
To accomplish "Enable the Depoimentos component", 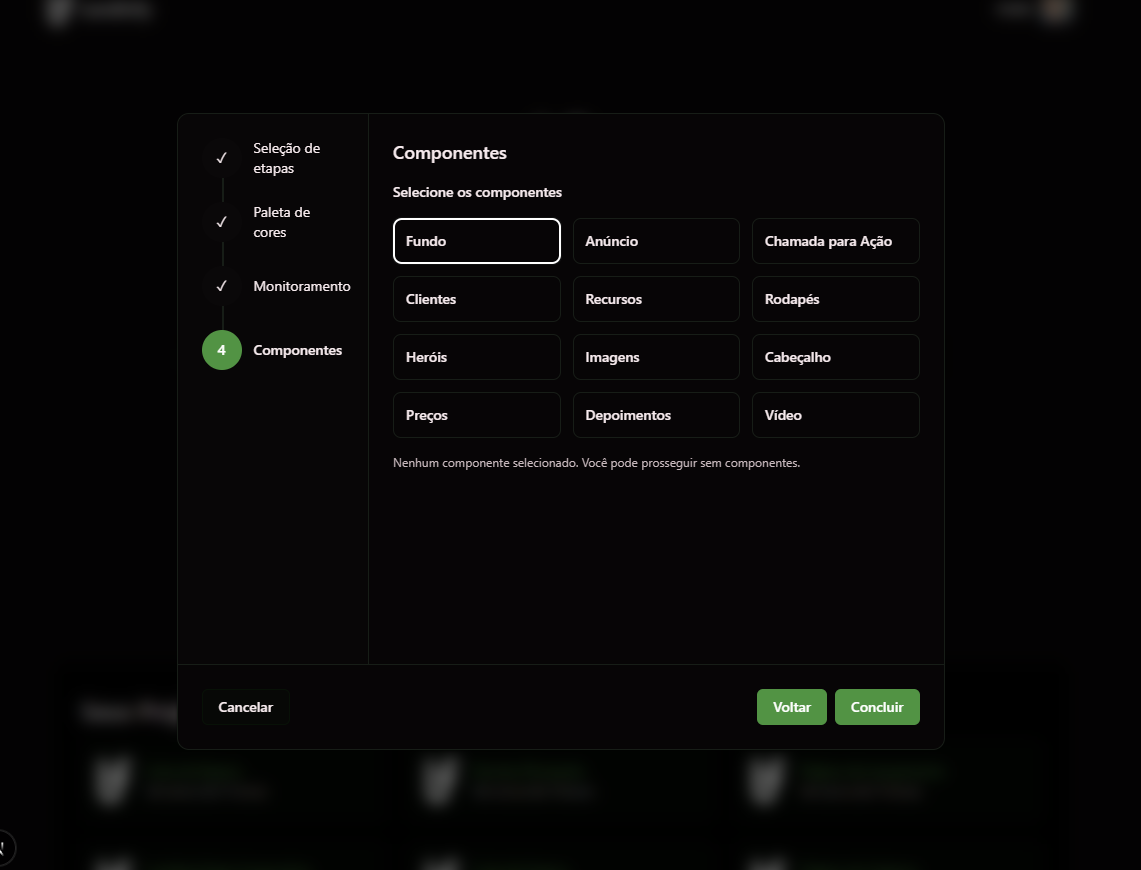I will pyautogui.click(x=656, y=415).
